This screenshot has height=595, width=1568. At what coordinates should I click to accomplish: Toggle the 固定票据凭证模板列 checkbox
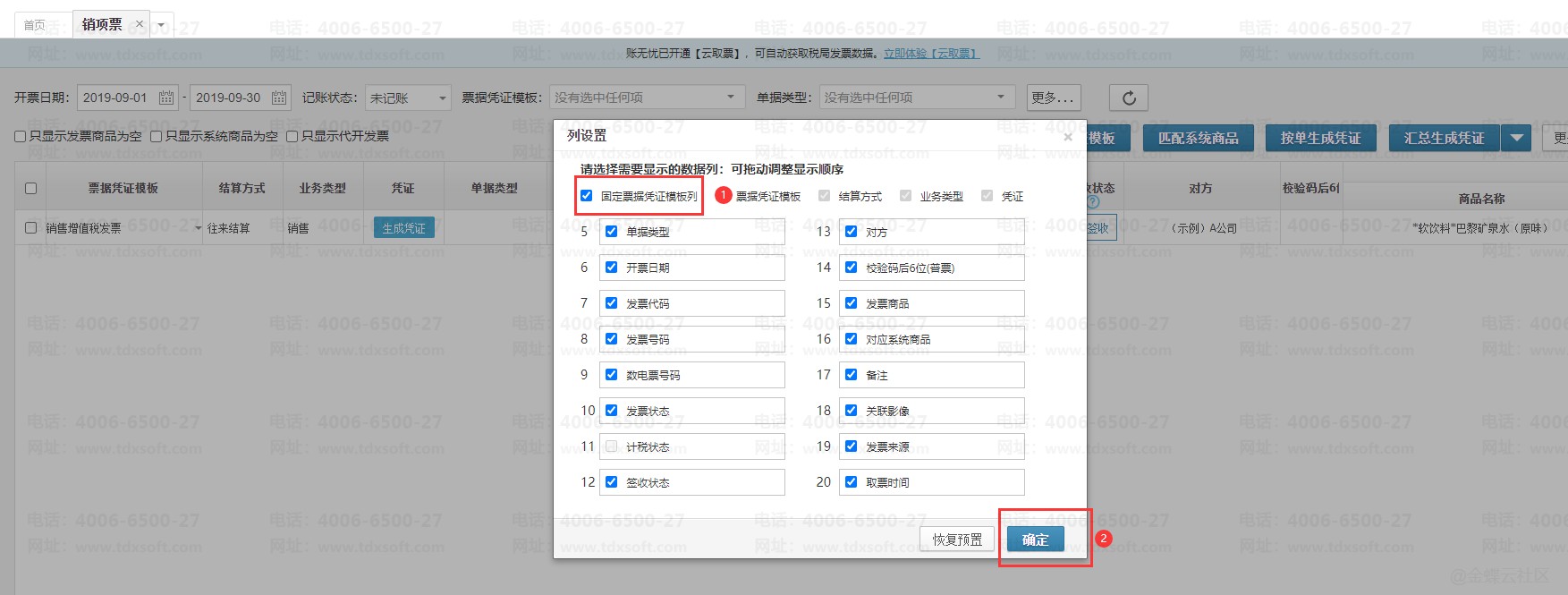point(587,196)
